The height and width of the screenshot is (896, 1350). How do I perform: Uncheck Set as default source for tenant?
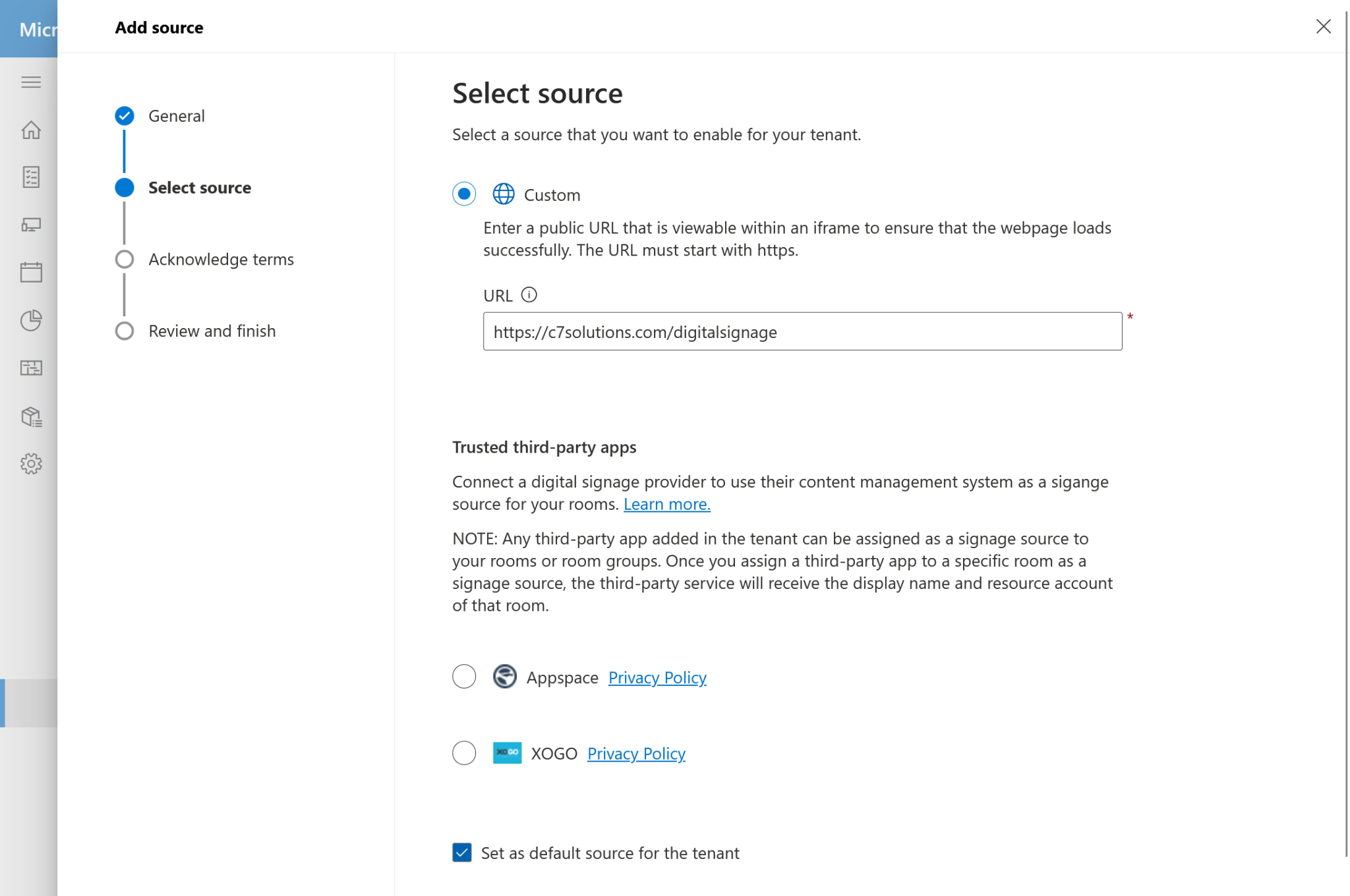click(x=462, y=853)
